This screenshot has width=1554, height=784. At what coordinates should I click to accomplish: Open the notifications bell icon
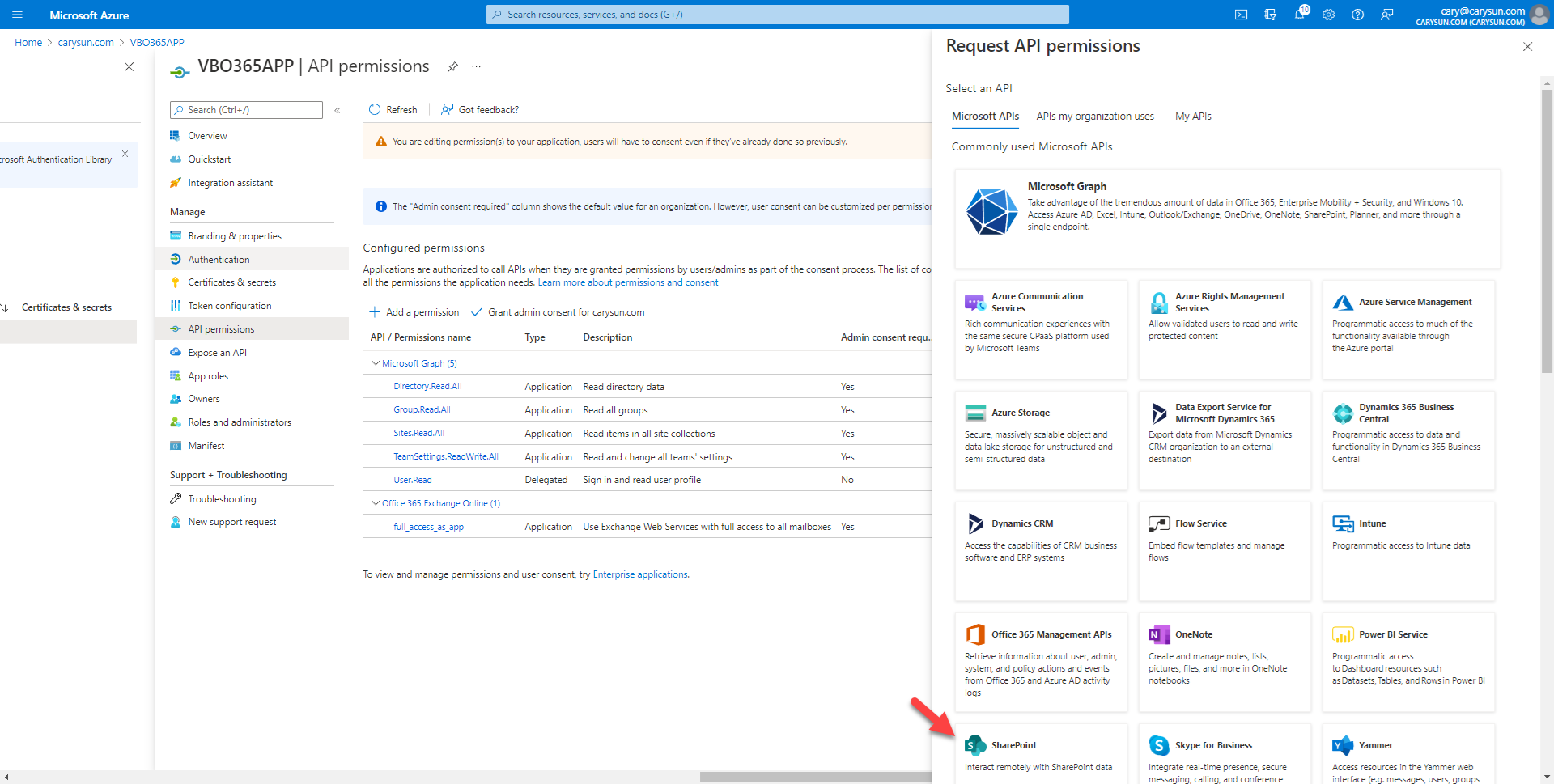1300,15
